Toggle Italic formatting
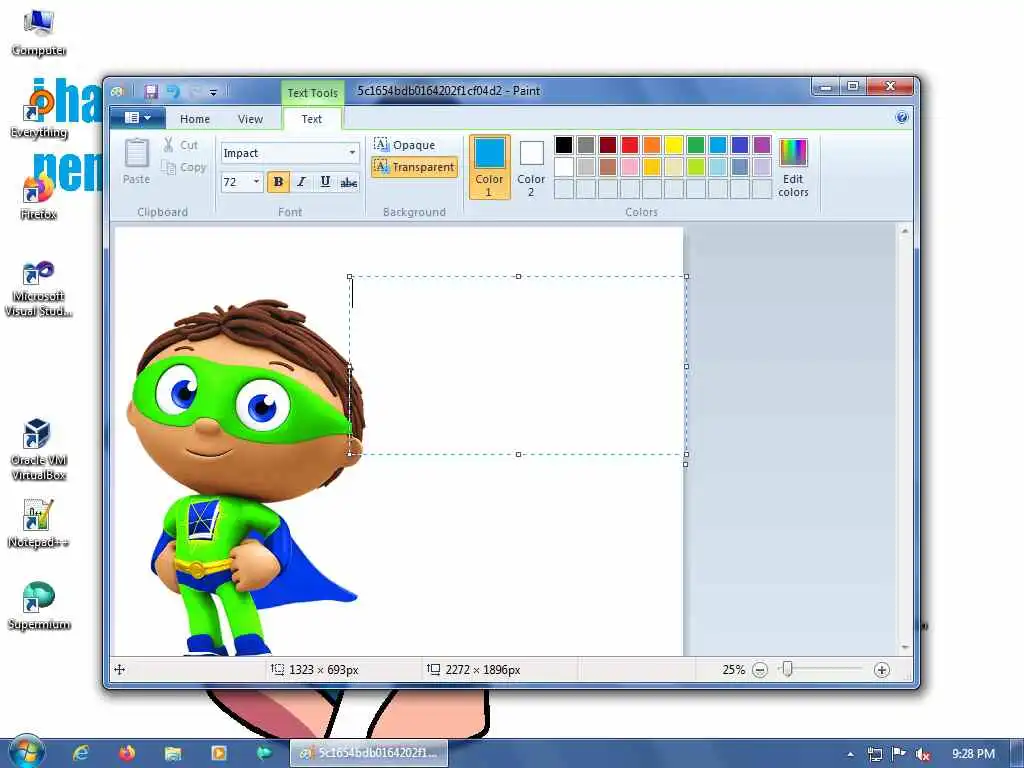The height and width of the screenshot is (768, 1024). 301,182
